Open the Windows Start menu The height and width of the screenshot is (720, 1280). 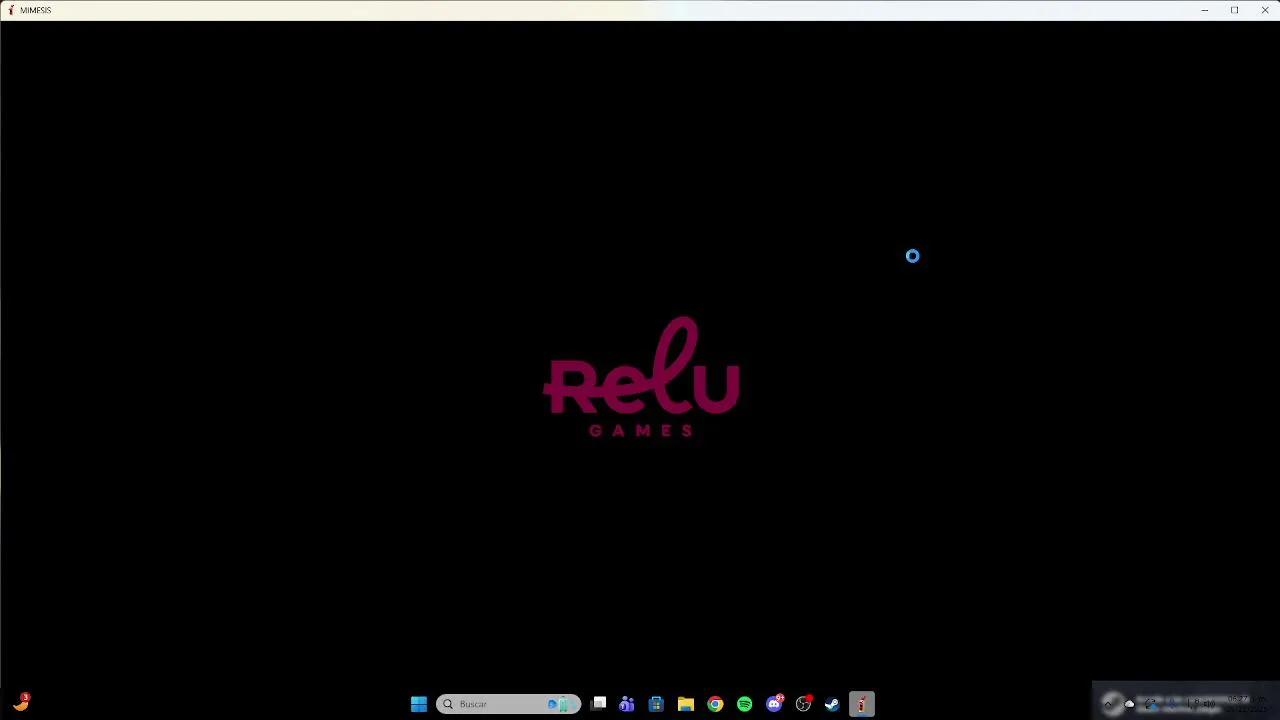(x=419, y=704)
